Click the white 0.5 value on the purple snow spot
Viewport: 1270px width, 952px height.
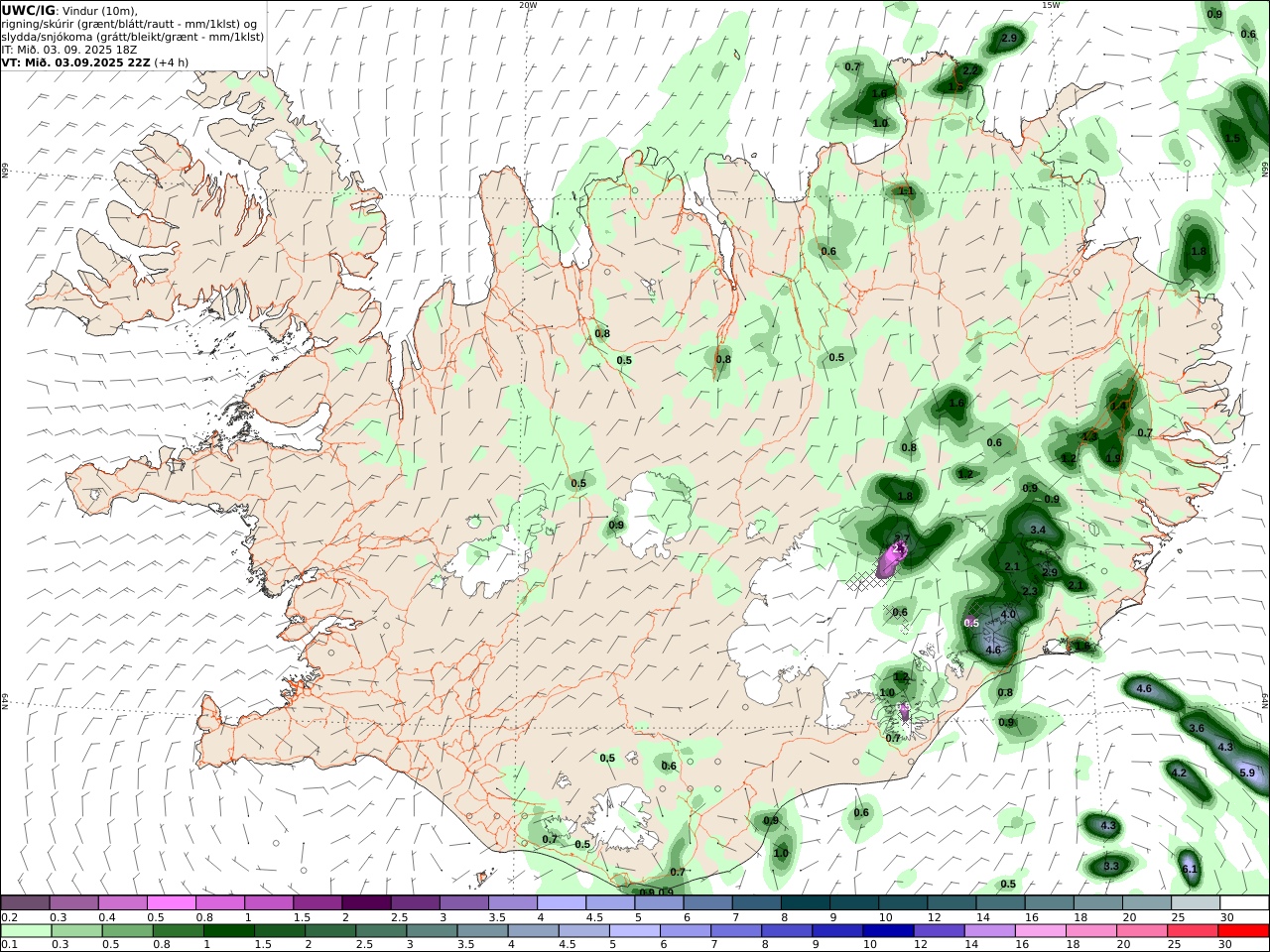click(972, 623)
